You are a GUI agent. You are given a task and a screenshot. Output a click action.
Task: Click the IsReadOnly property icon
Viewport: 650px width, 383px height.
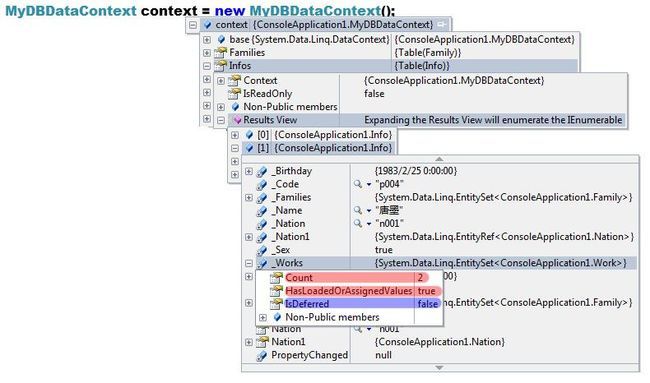point(235,94)
